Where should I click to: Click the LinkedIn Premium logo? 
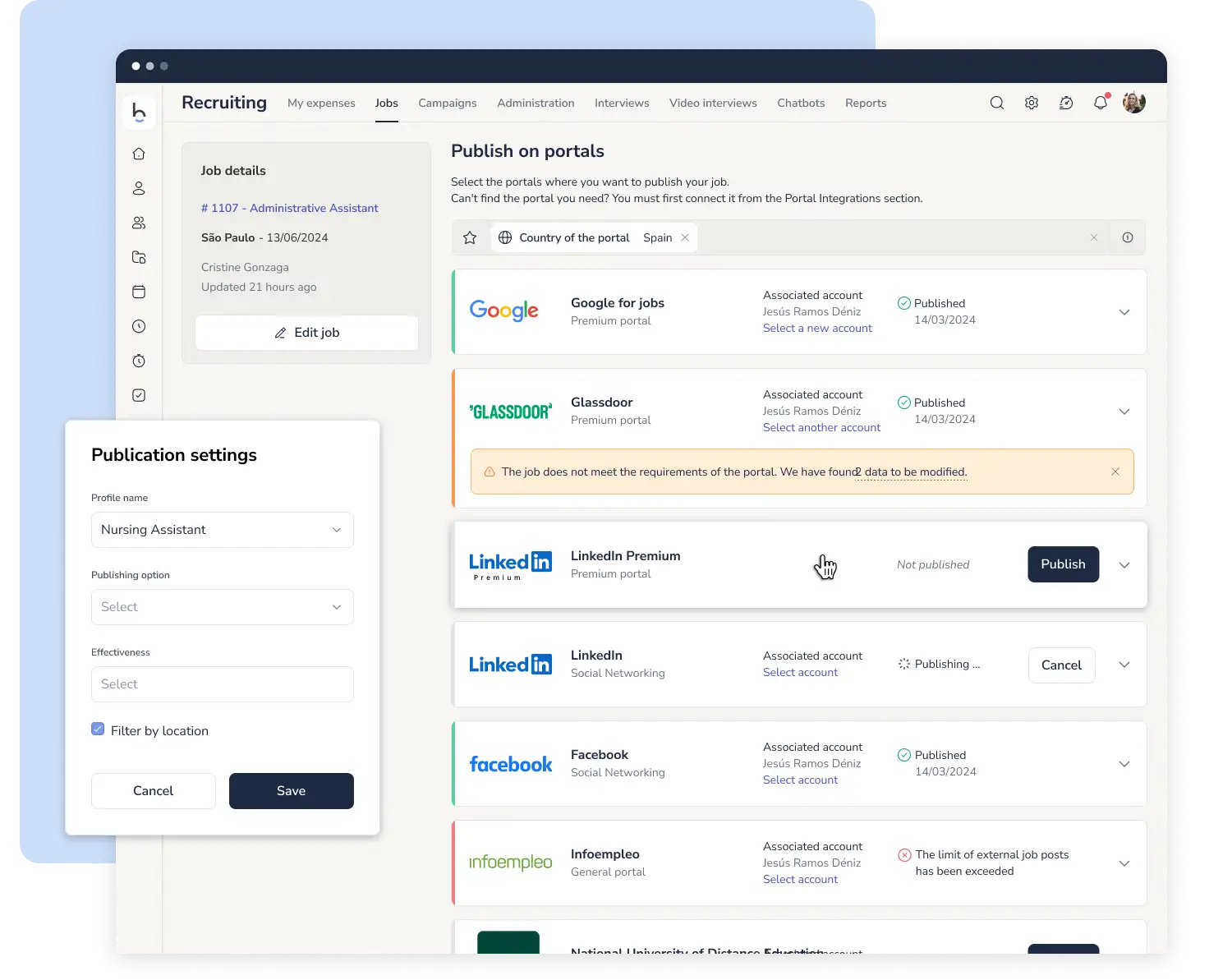click(511, 565)
